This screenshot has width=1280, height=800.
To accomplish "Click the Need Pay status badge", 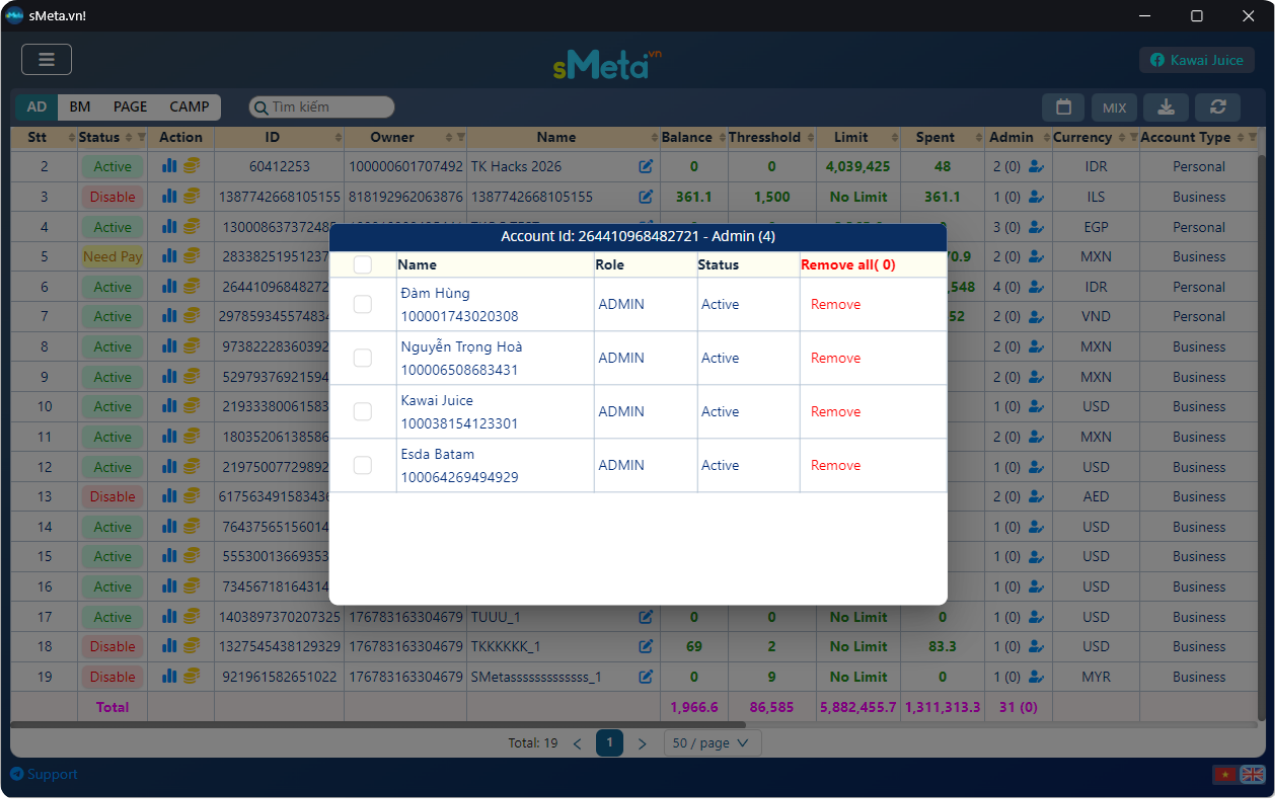I will click(113, 257).
